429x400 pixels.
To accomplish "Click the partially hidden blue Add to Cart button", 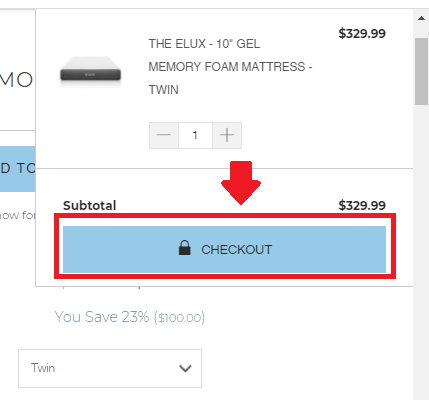I will click(17, 169).
